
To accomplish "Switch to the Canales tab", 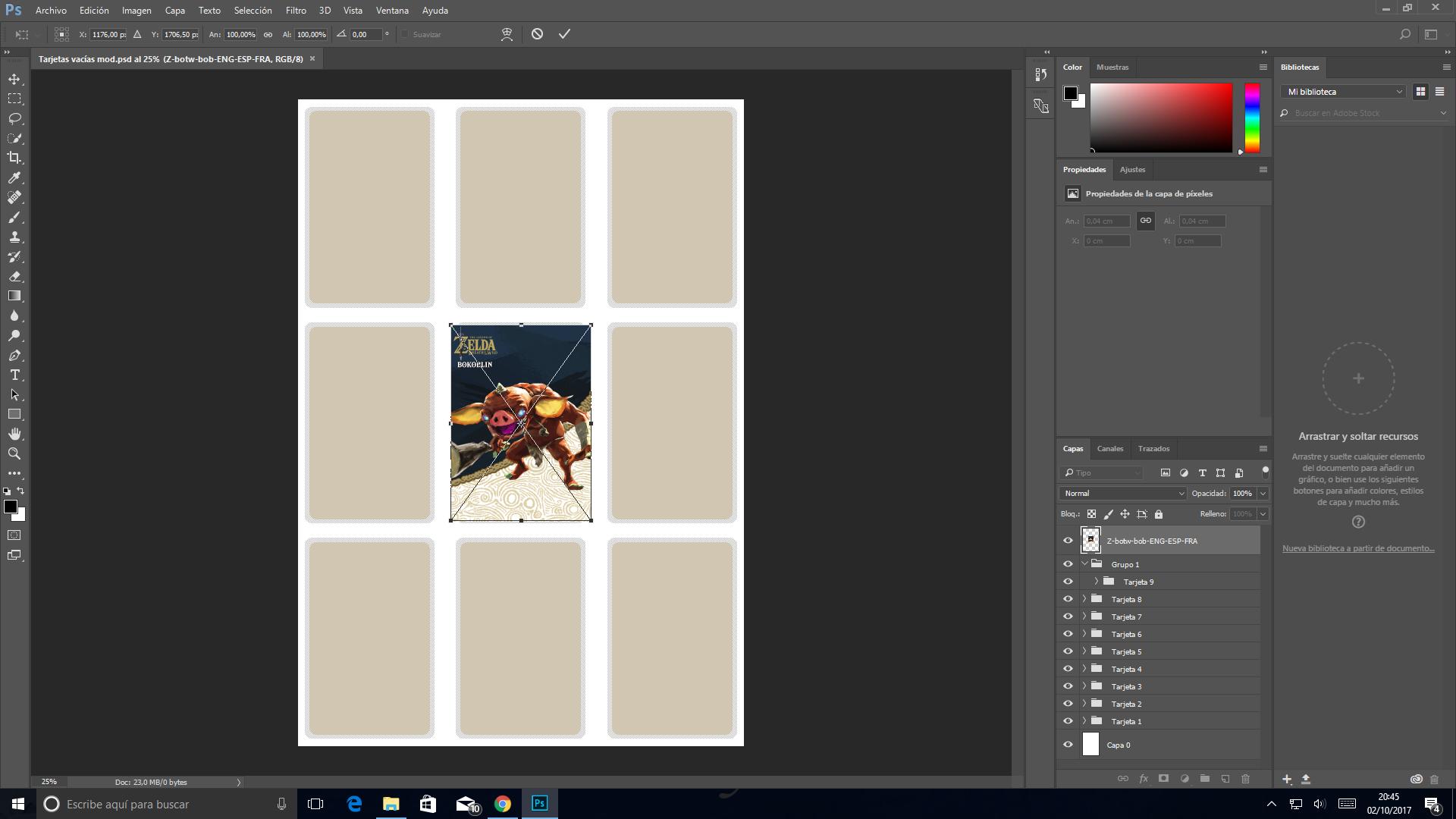I will click(x=1109, y=448).
